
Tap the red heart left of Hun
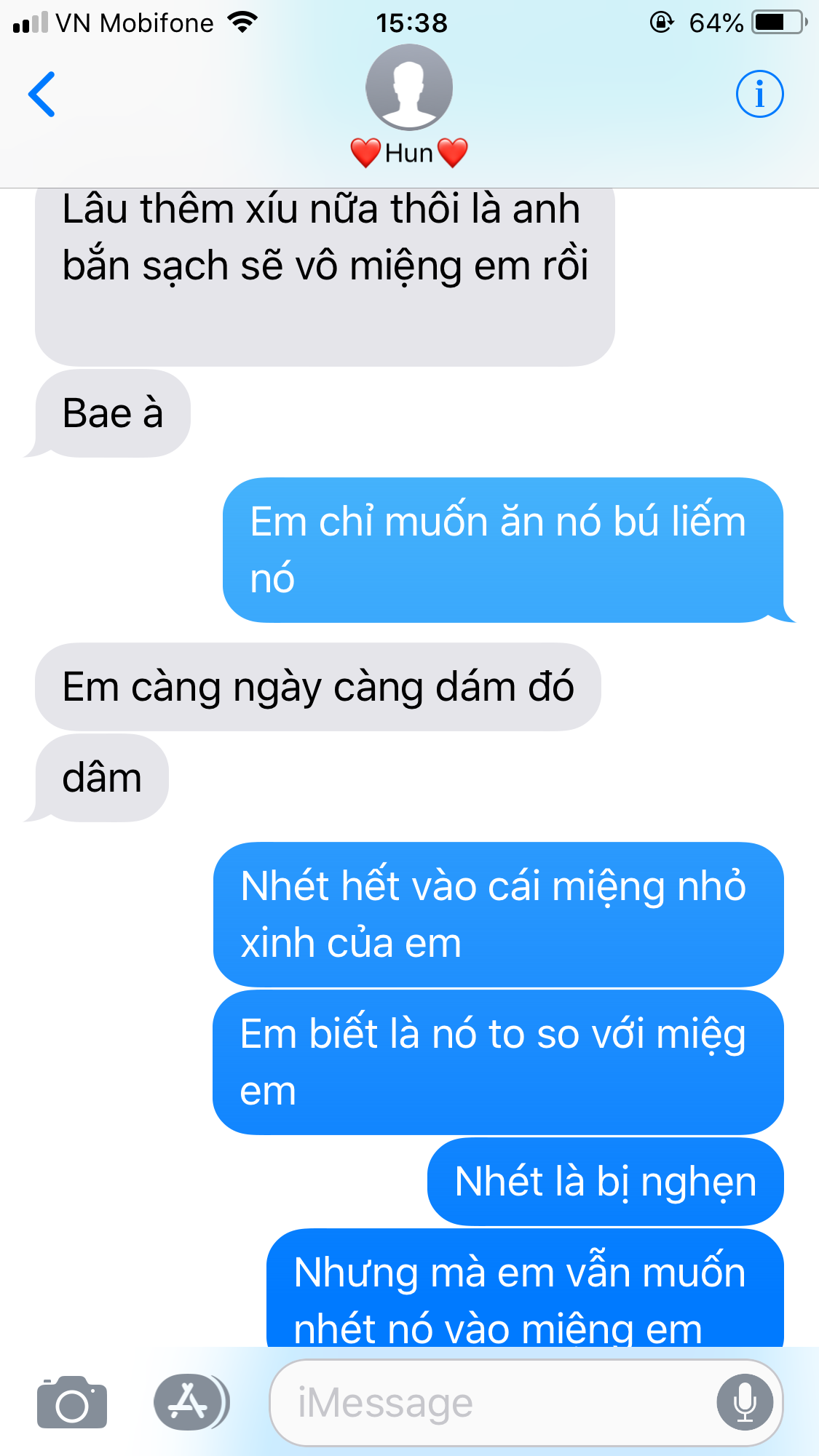[x=365, y=154]
